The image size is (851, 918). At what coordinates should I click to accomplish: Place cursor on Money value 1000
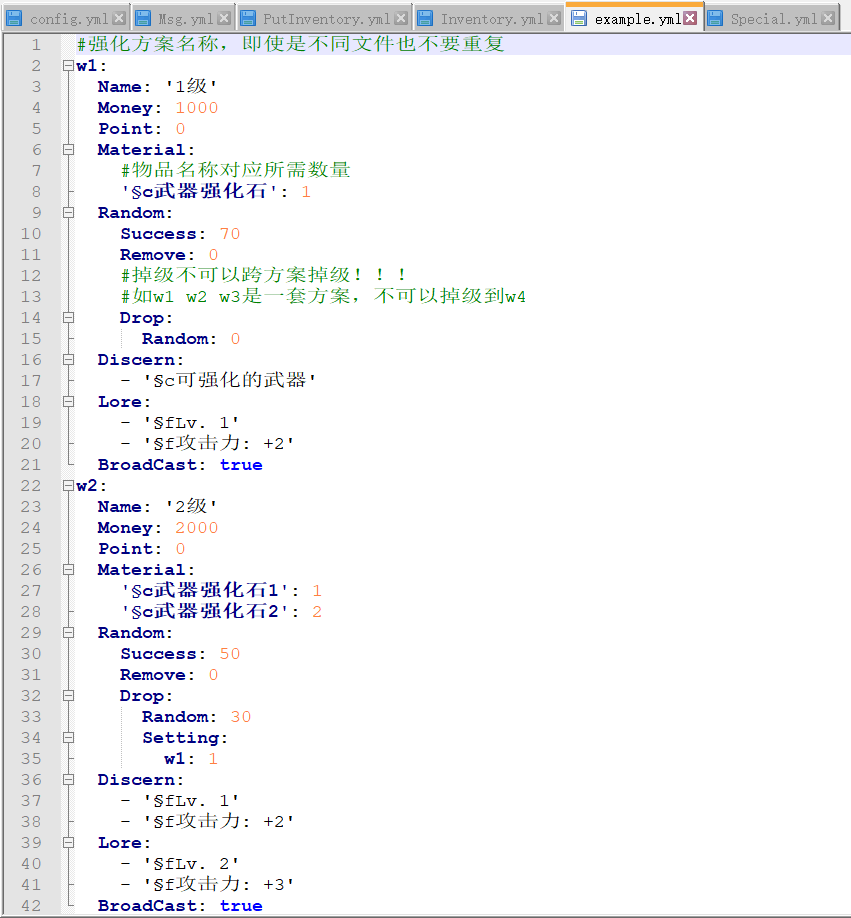[197, 108]
